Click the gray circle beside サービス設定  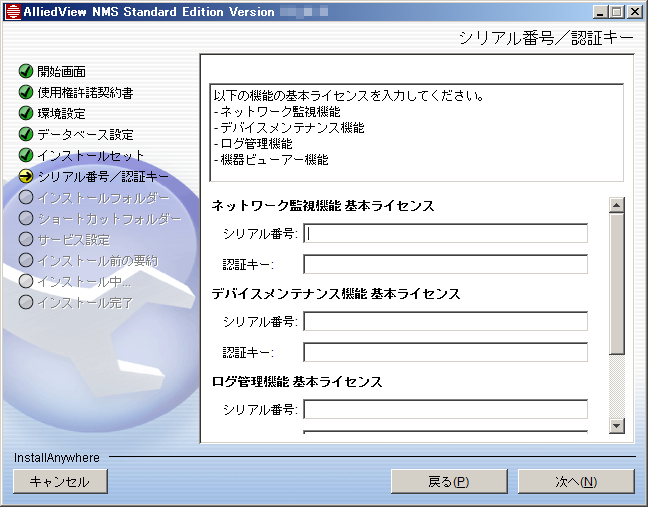(x=26, y=239)
